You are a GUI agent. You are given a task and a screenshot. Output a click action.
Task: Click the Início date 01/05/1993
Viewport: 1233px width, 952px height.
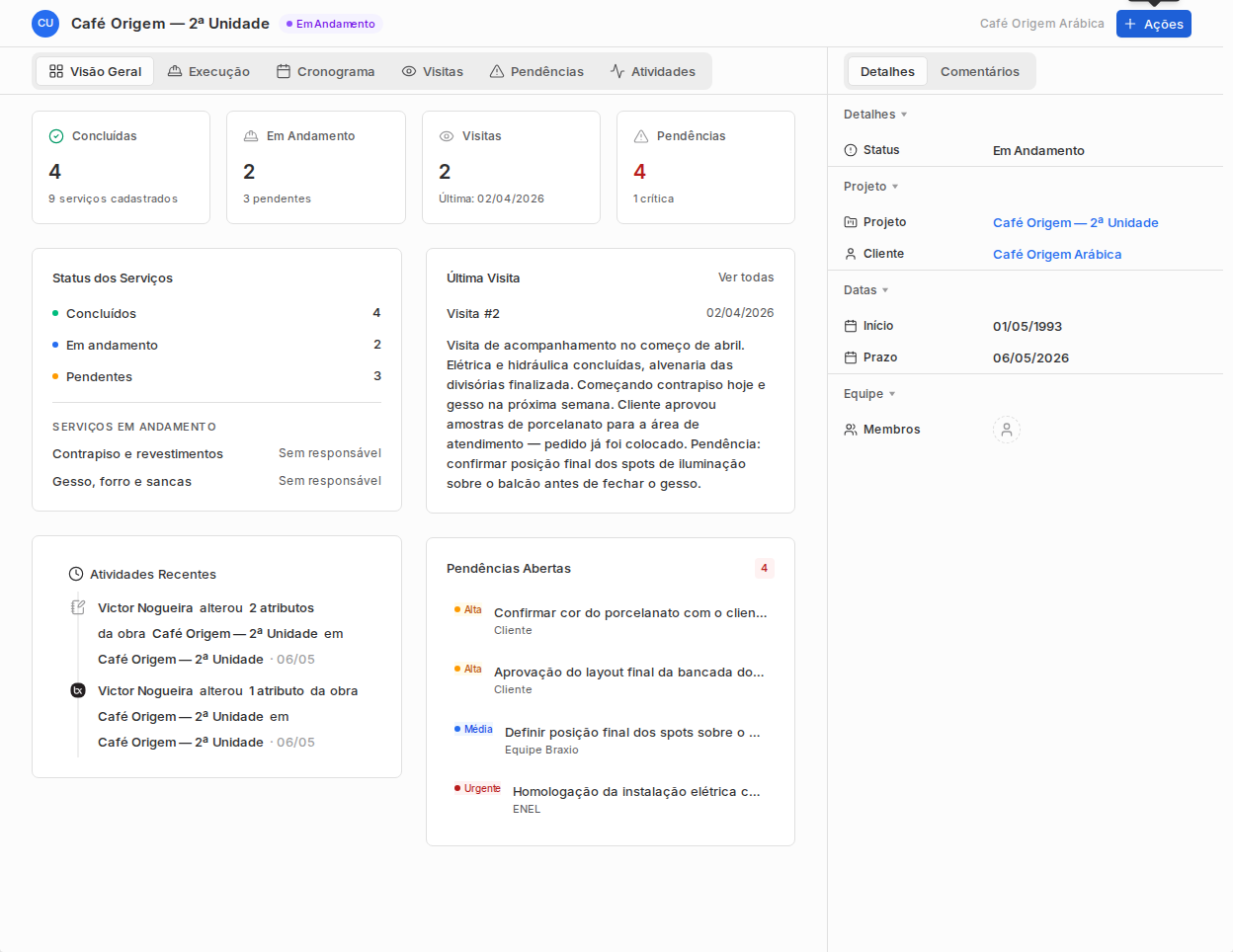coord(1027,327)
